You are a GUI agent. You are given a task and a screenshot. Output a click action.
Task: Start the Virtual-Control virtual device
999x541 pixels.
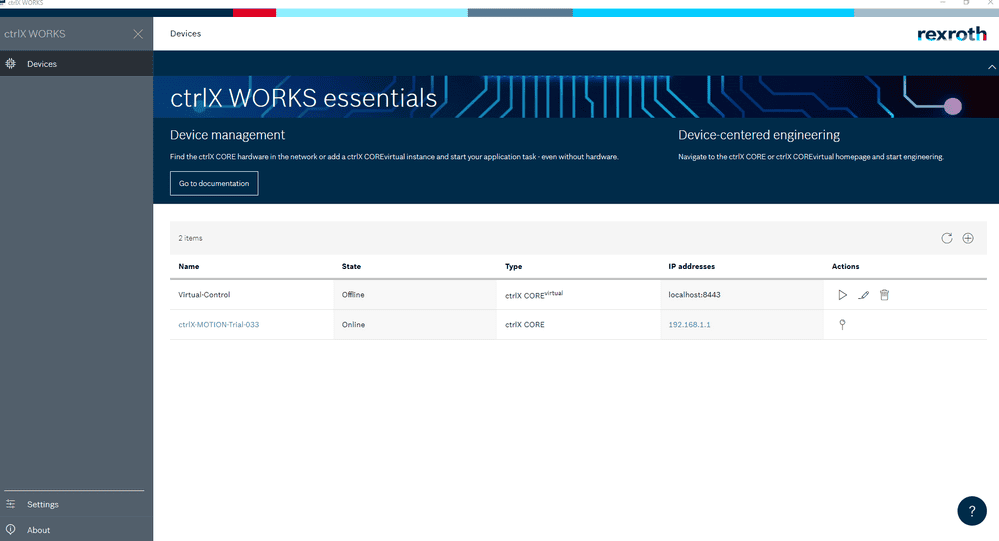coord(842,295)
